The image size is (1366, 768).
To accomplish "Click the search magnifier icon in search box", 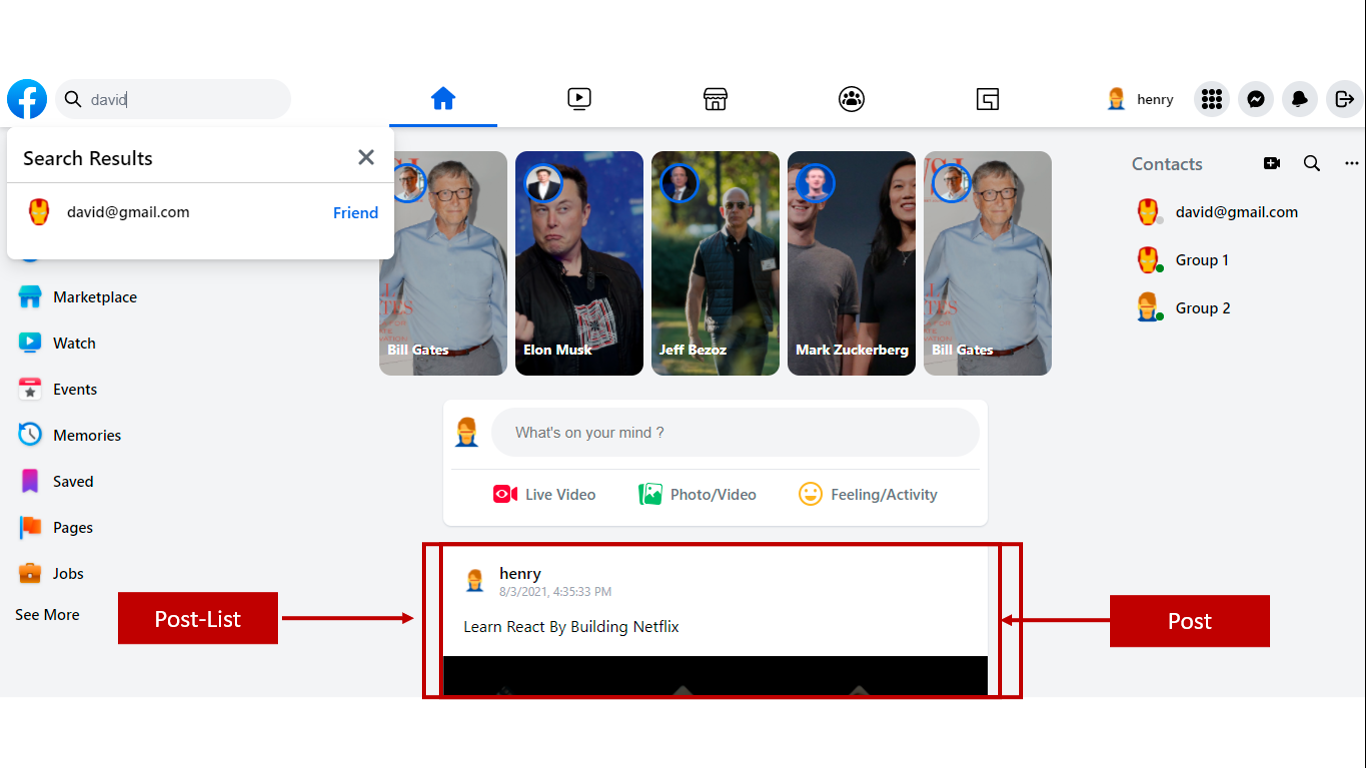I will [73, 99].
